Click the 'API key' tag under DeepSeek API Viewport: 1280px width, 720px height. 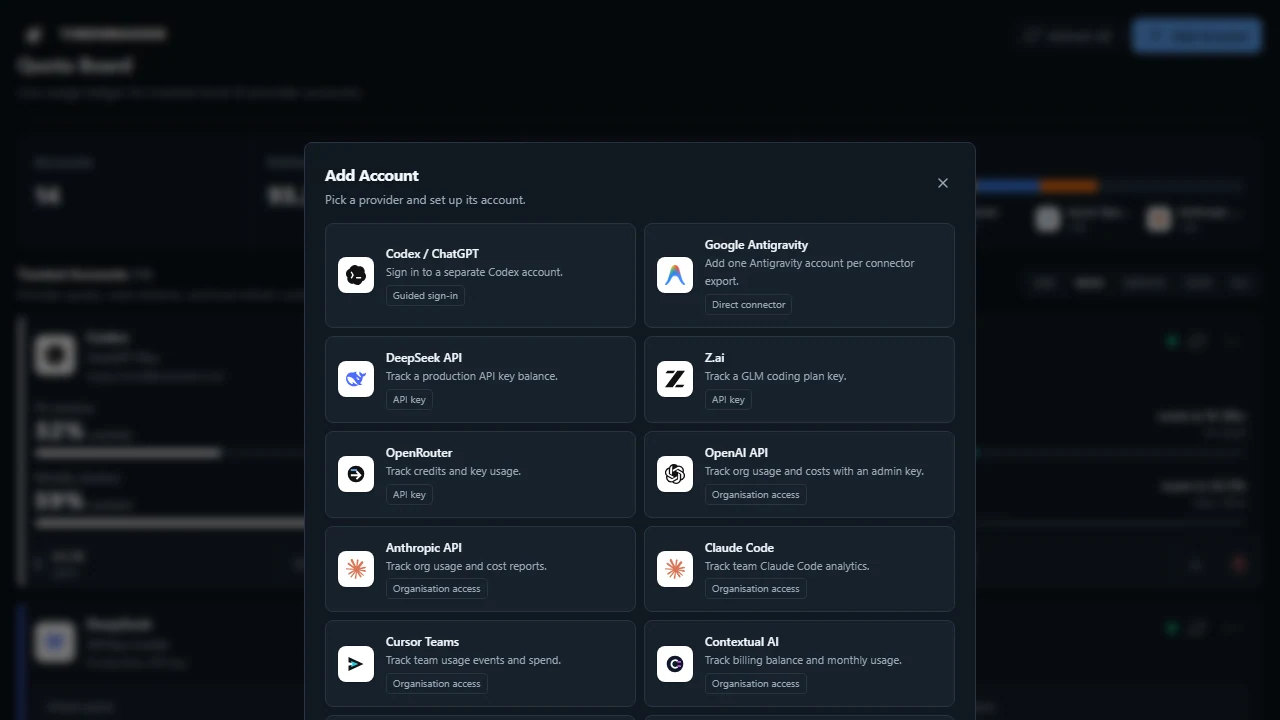tap(409, 400)
